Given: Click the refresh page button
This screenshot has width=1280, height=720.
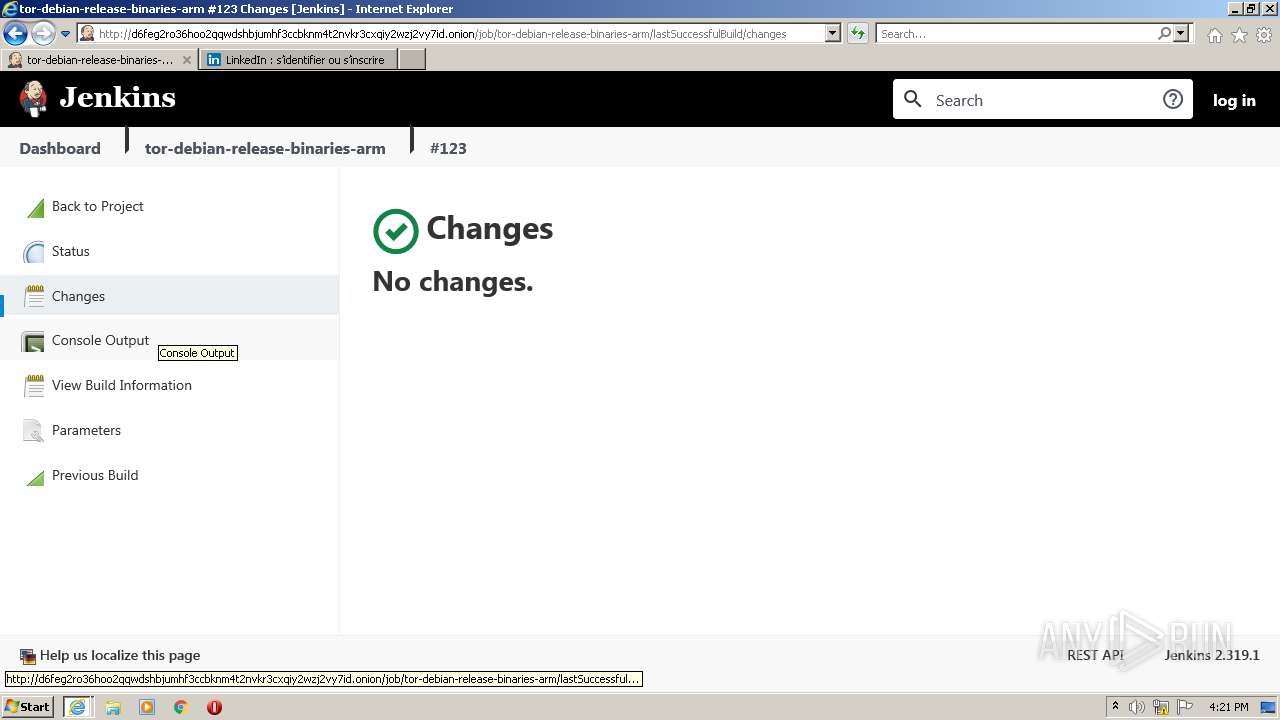Looking at the screenshot, I should pos(858,33).
